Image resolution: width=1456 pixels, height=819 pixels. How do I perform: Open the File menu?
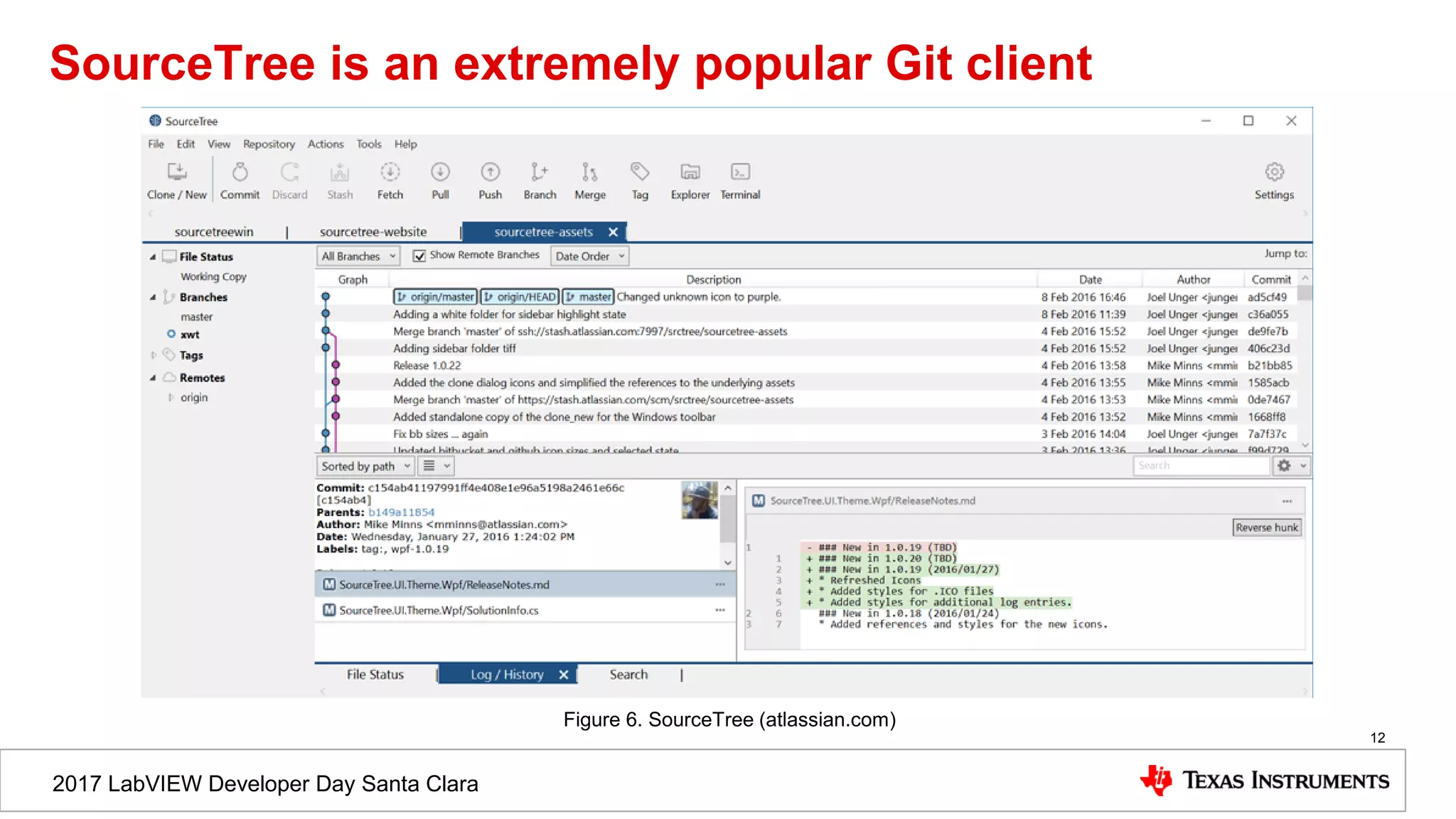(156, 144)
